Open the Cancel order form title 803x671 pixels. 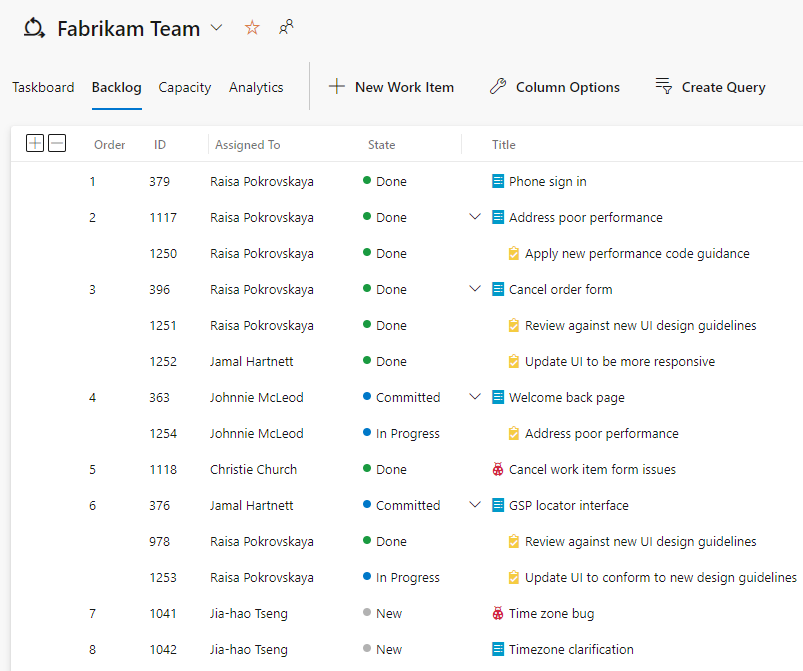(x=561, y=289)
